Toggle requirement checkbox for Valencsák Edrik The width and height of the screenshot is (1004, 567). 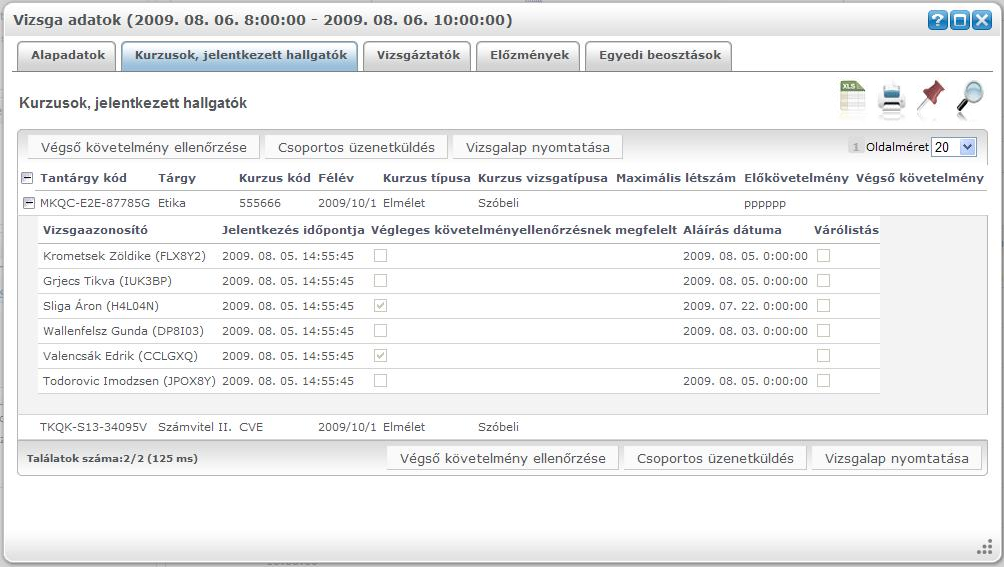(x=380, y=356)
